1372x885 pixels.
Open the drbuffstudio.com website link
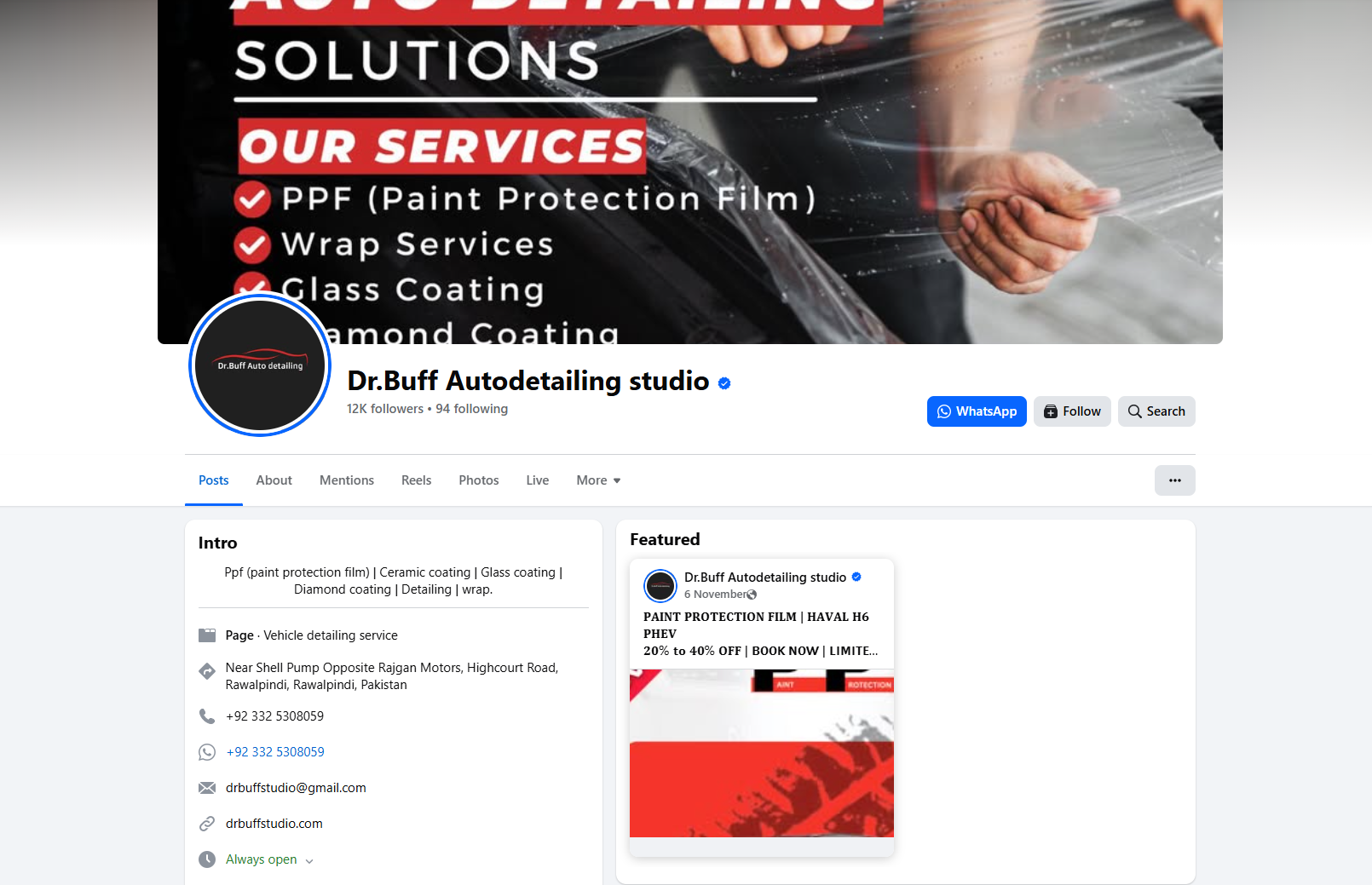coord(274,824)
